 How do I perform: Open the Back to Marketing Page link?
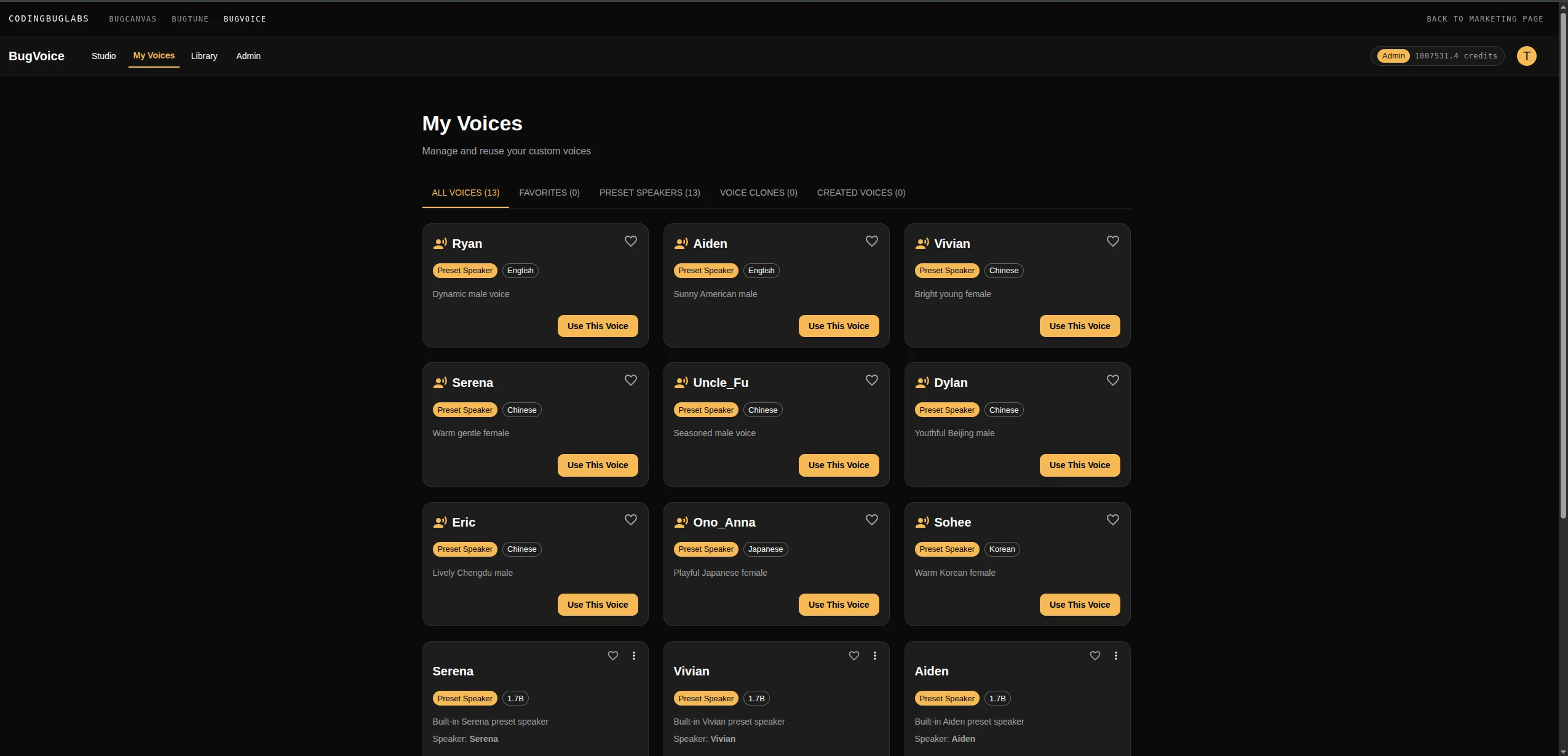(x=1484, y=18)
